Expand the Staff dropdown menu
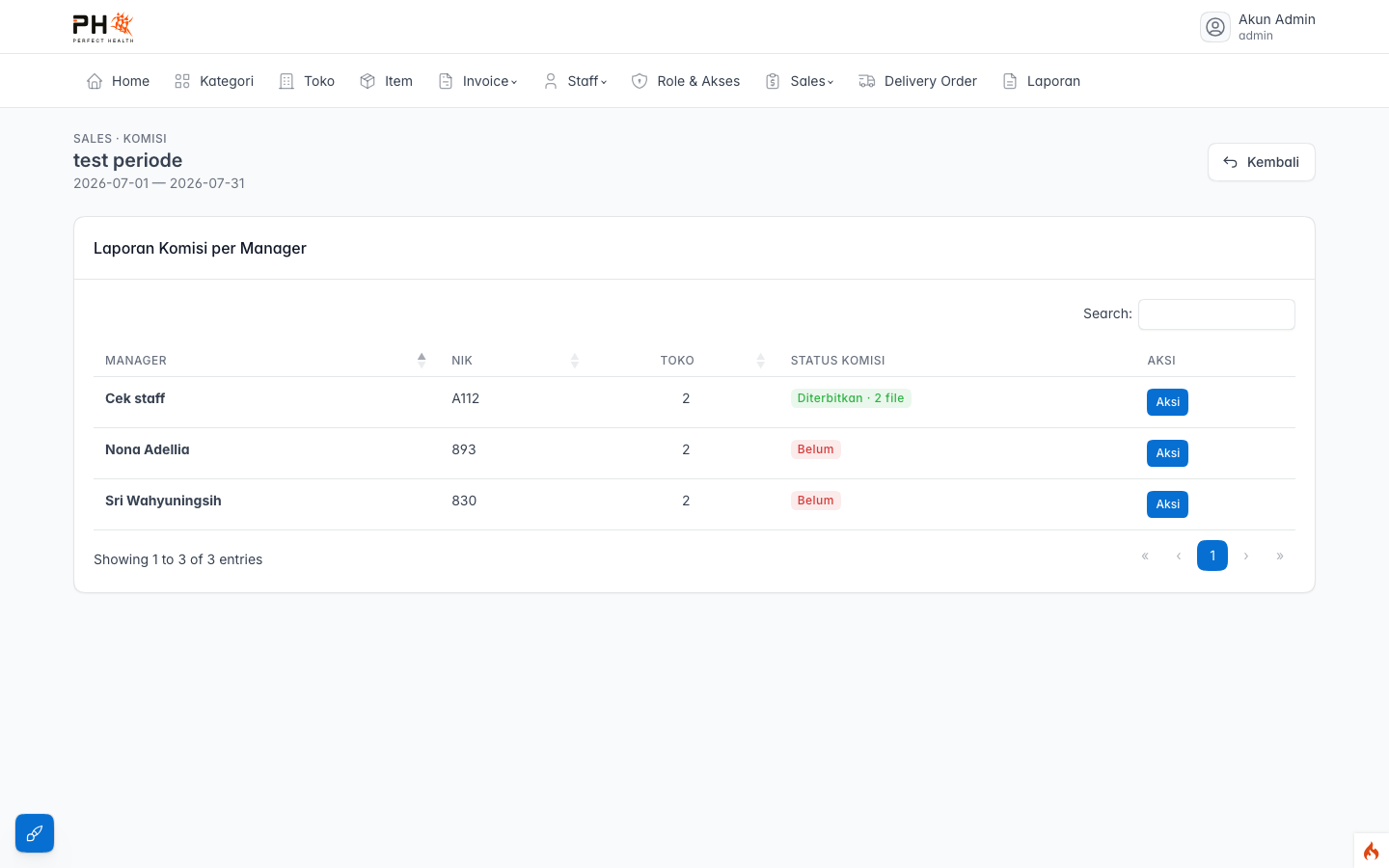Screen dimensions: 1389x868 pos(576,81)
